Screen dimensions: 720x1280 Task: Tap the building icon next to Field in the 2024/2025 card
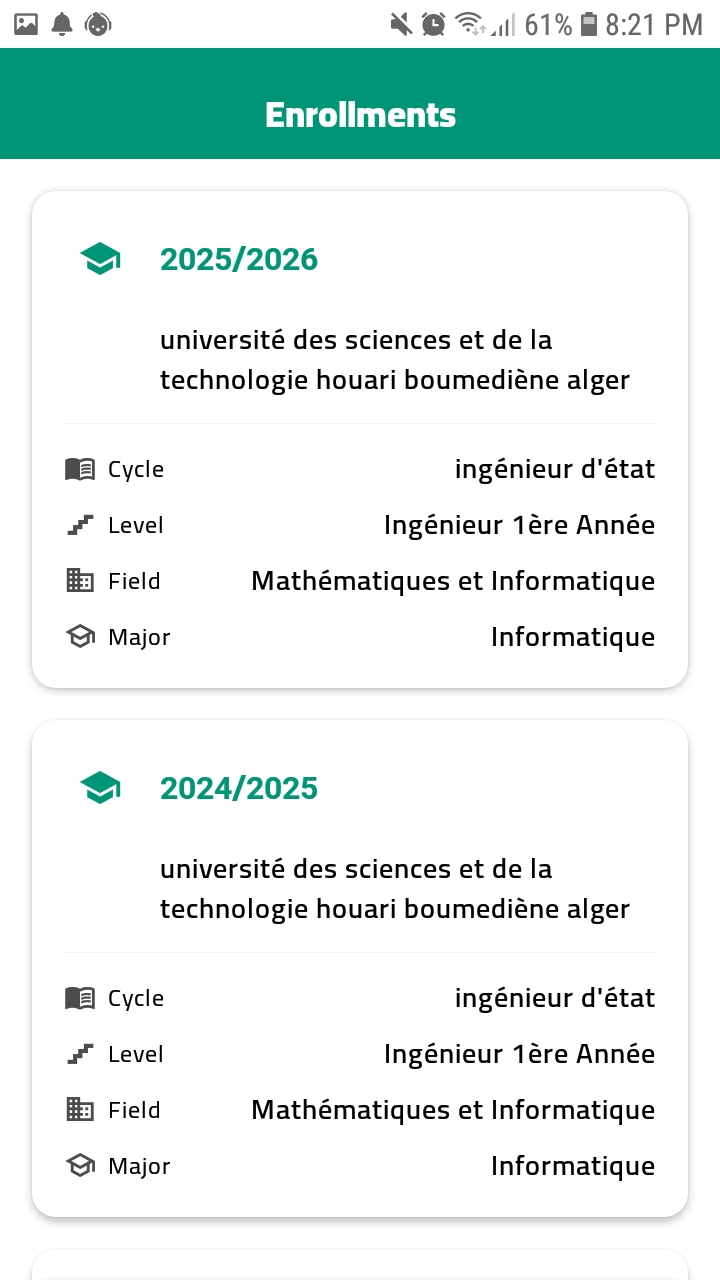click(80, 1110)
